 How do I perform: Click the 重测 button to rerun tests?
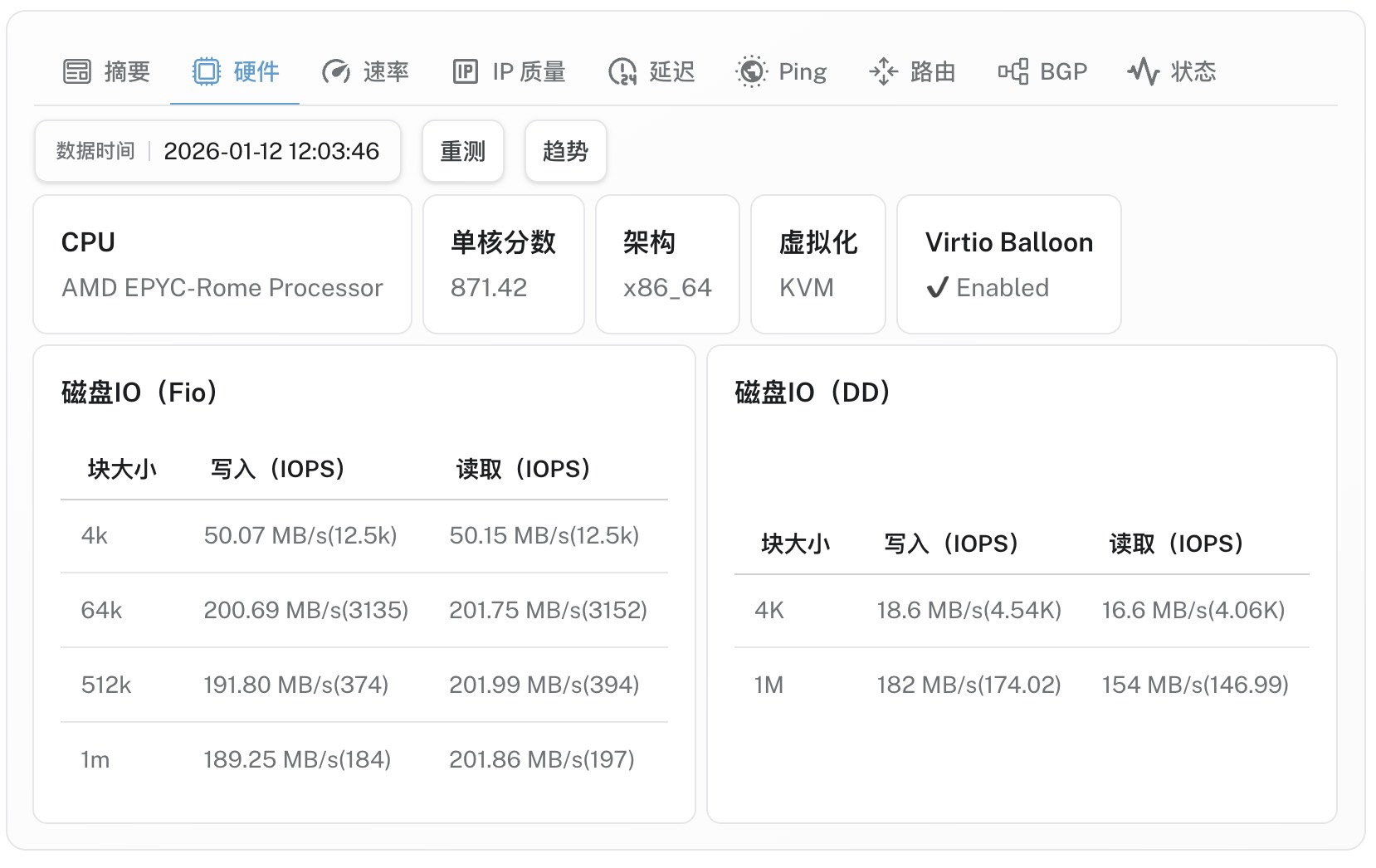(x=462, y=151)
